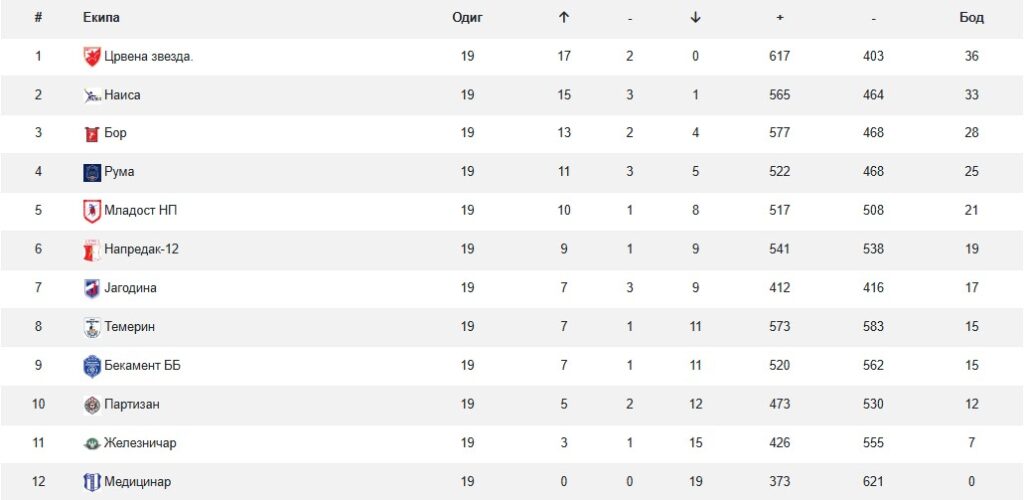Click the plus goals-scored column header
The width and height of the screenshot is (1024, 500).
pyautogui.click(x=779, y=18)
